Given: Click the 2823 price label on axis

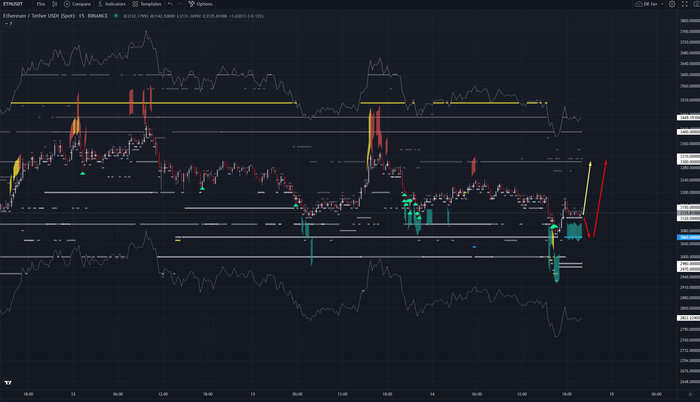Looking at the screenshot, I should click(x=688, y=318).
